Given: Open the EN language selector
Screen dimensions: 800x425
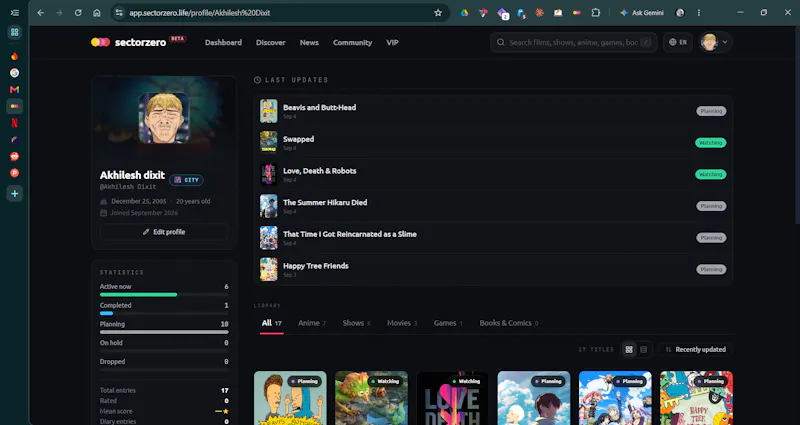Looking at the screenshot, I should [x=678, y=42].
